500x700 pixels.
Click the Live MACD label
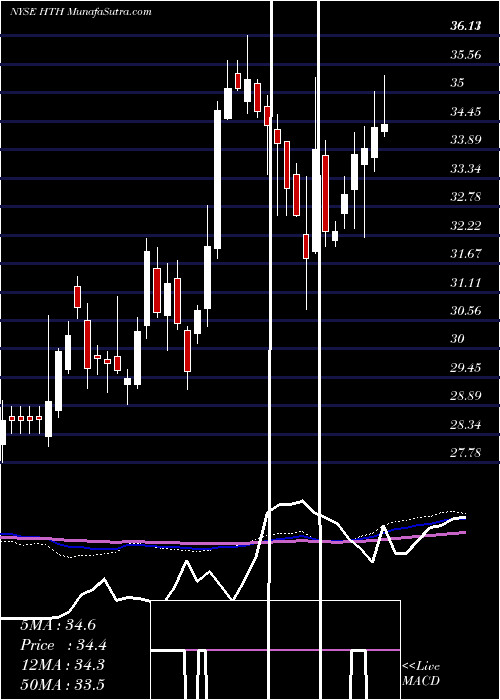421,673
